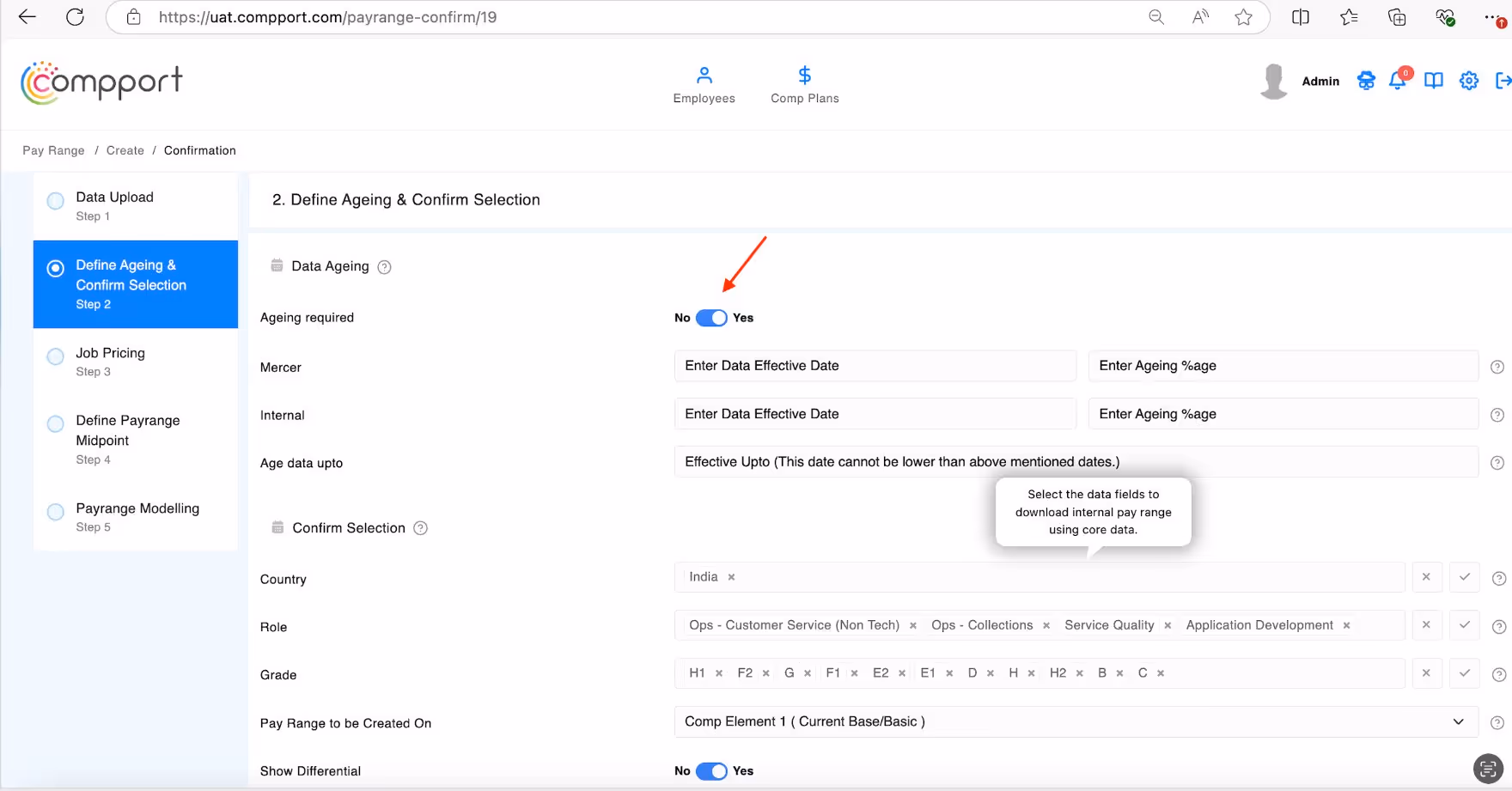Select Job Pricing step 3

136,362
